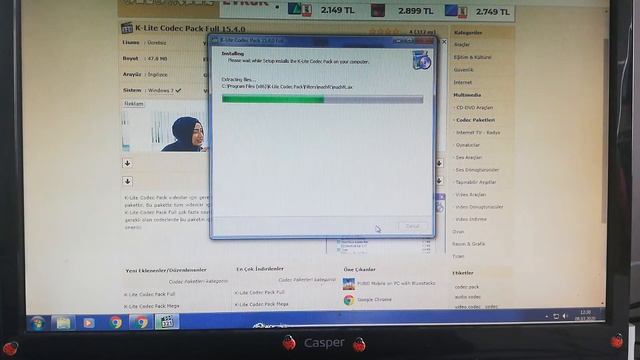Launch Windows Media Player from the taskbar
Image resolution: width=640 pixels, height=360 pixels.
click(89, 323)
